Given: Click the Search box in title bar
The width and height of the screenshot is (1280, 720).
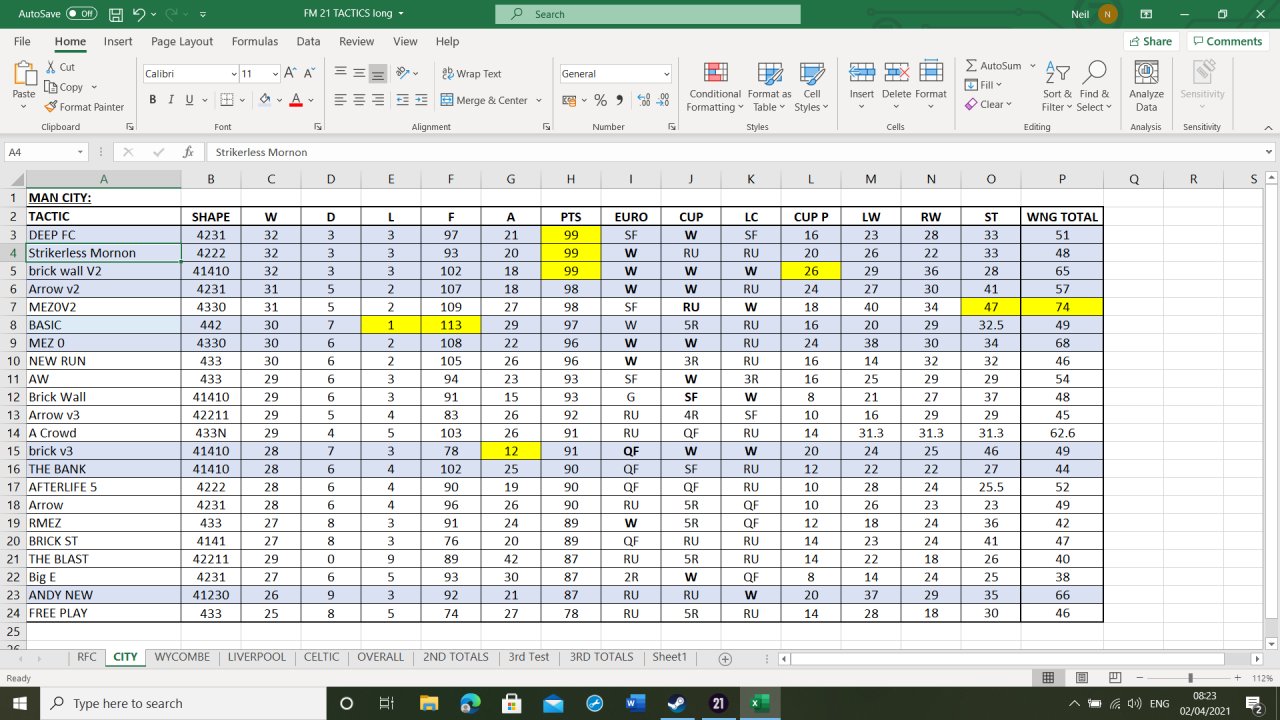Looking at the screenshot, I should 648,14.
